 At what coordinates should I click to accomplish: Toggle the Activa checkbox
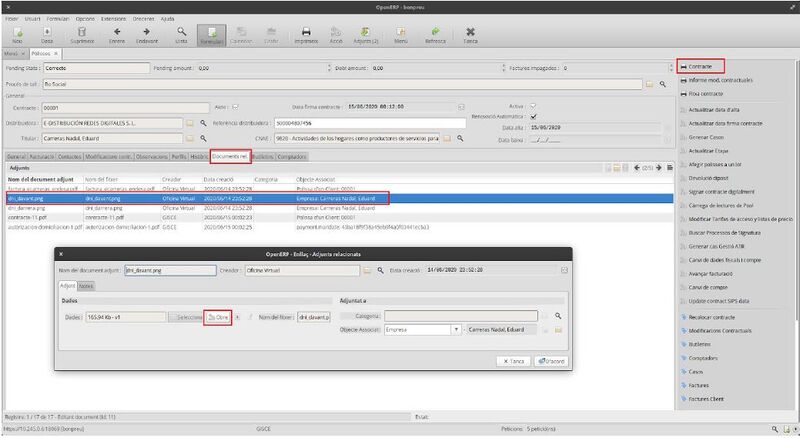pos(533,105)
